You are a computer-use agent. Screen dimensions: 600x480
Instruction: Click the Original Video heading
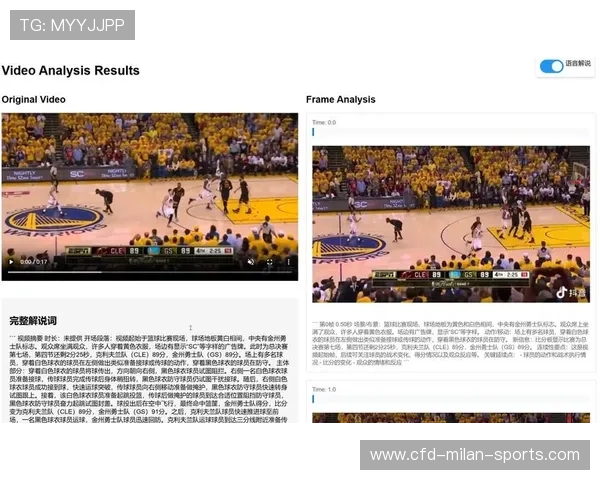(x=33, y=100)
